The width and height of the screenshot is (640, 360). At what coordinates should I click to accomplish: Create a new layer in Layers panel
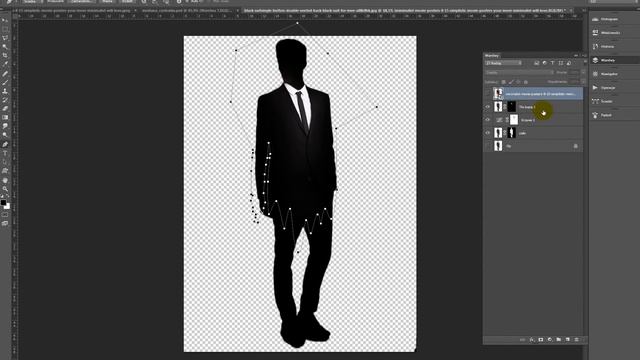[x=567, y=340]
